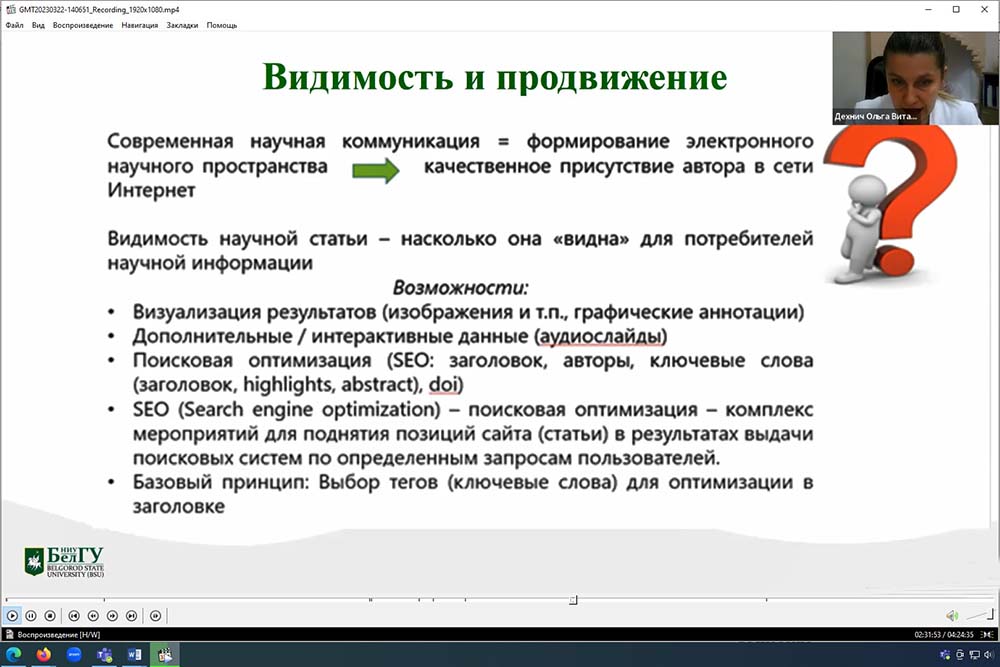Open the Воспроизведение menu

point(83,25)
